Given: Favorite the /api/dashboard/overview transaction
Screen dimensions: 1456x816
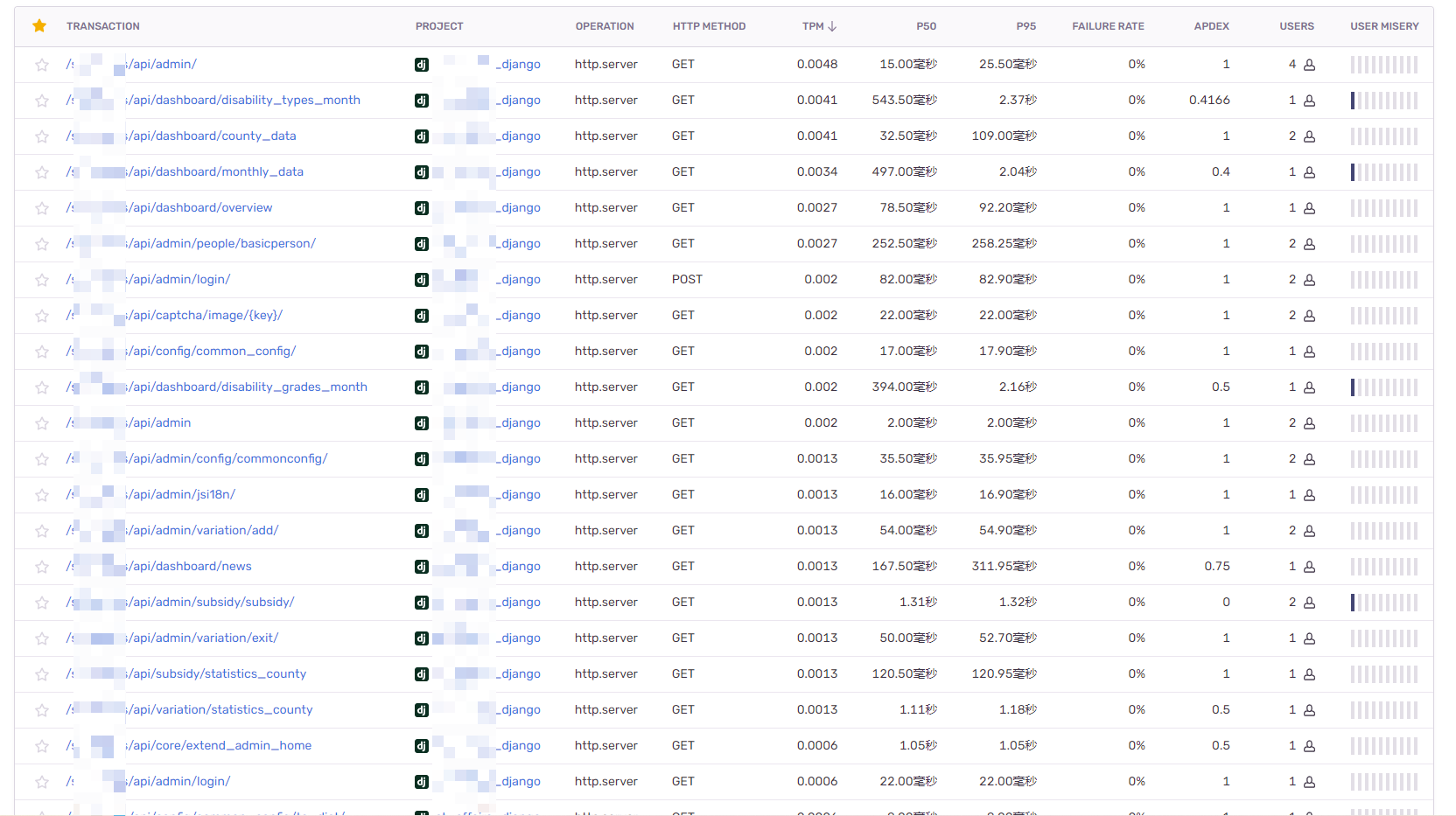Looking at the screenshot, I should click(x=41, y=208).
